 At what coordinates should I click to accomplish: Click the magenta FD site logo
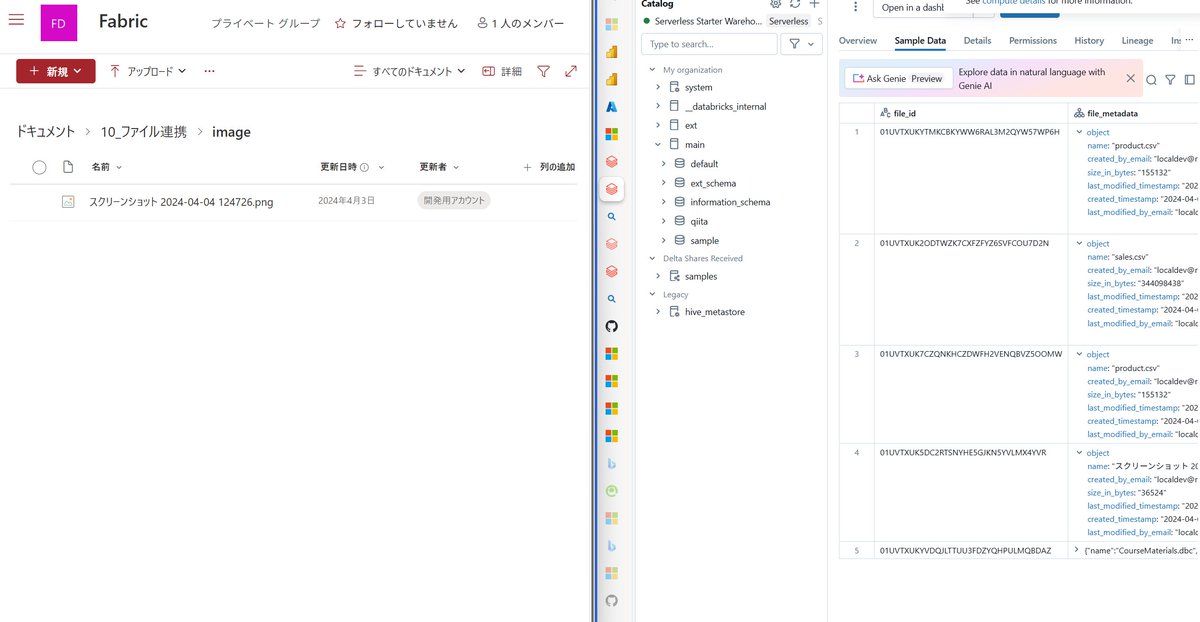point(58,23)
